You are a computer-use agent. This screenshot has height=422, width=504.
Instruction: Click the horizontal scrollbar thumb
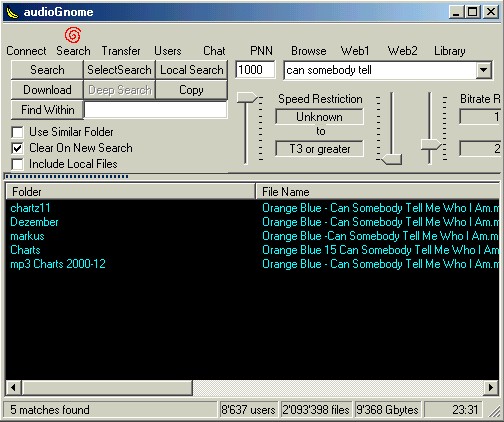[107, 388]
